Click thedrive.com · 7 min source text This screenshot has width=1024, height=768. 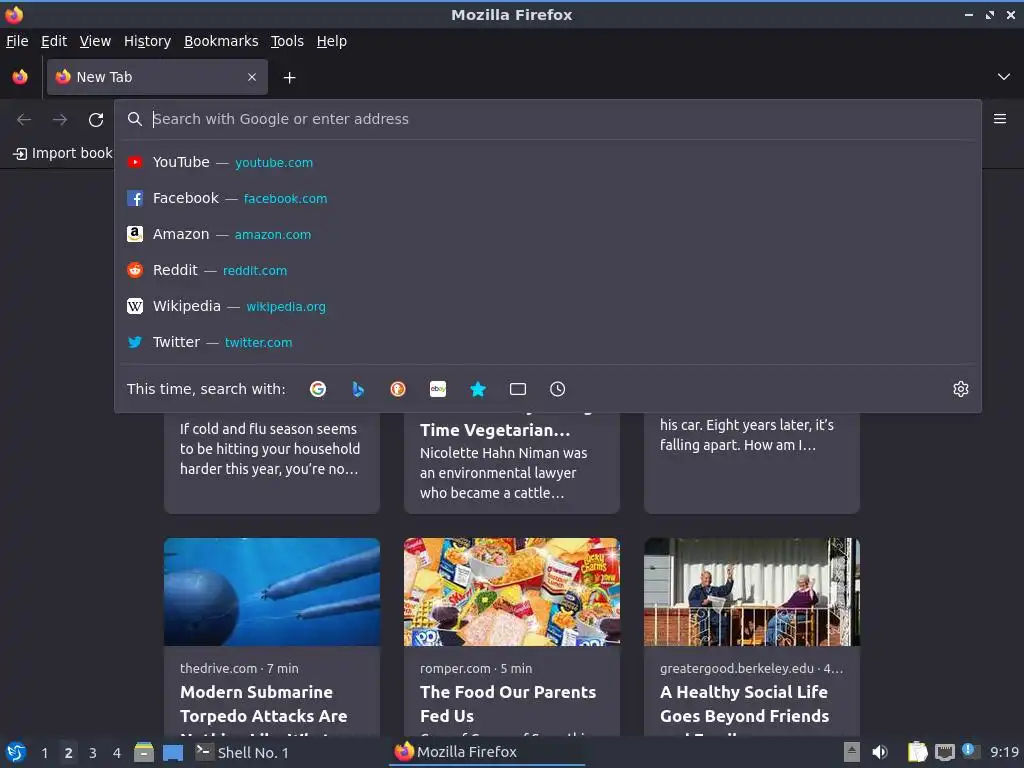click(x=239, y=668)
